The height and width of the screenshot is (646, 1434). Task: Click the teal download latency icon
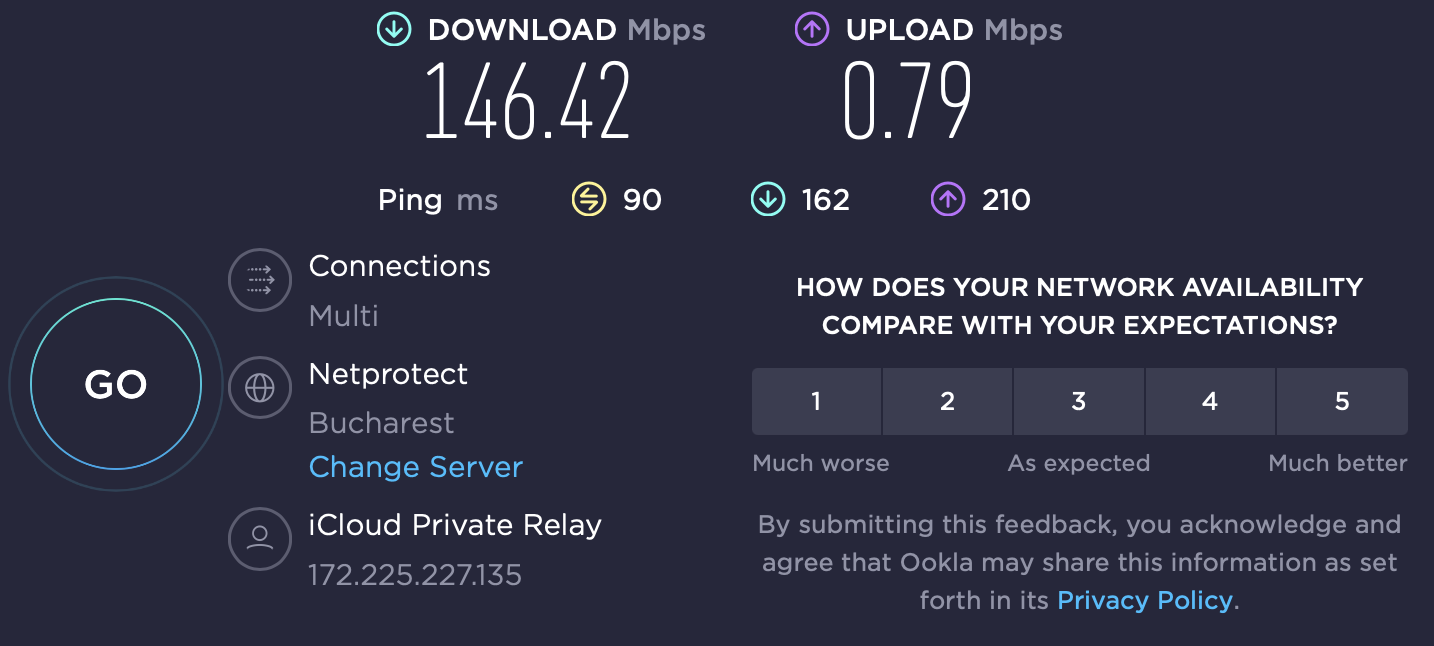[767, 200]
